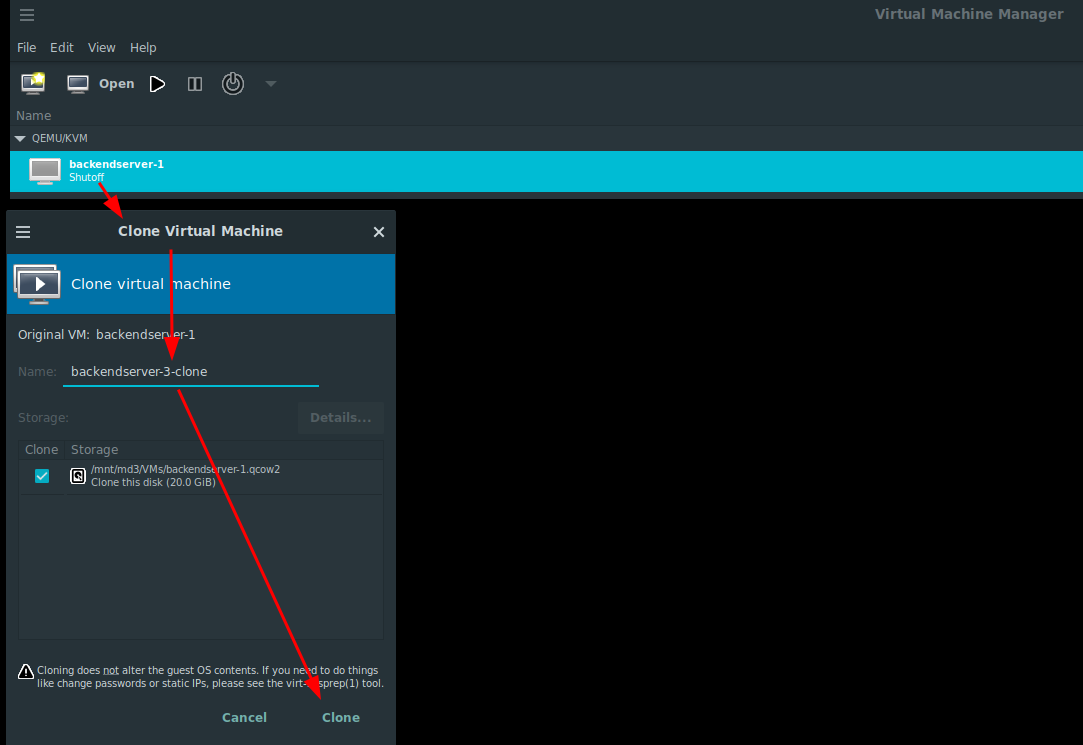The height and width of the screenshot is (745, 1083).
Task: Select the backendserver-1 VM row
Action: coord(546,171)
